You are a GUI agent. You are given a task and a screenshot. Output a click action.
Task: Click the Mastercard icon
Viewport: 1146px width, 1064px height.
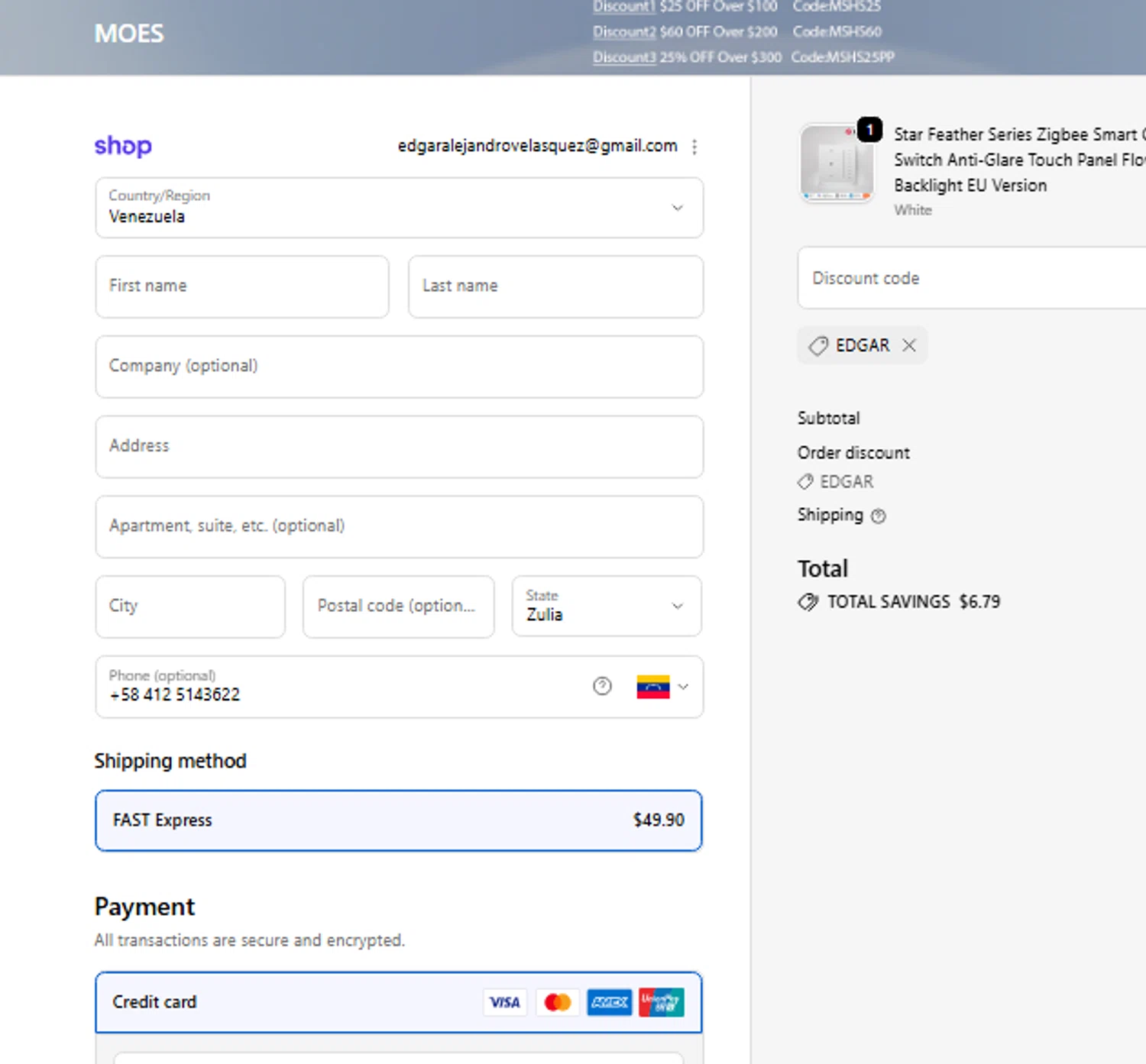tap(558, 1002)
